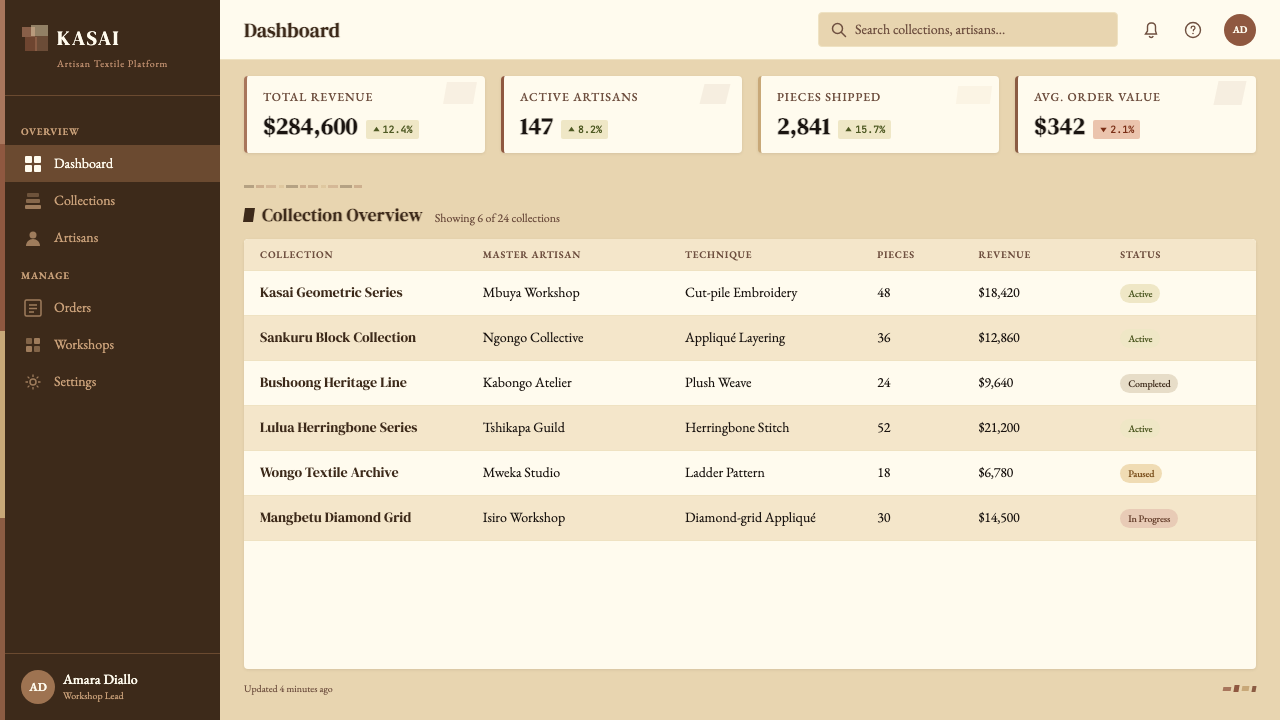
Task: Open the Kasai Geometric Series collection
Action: click(x=331, y=293)
